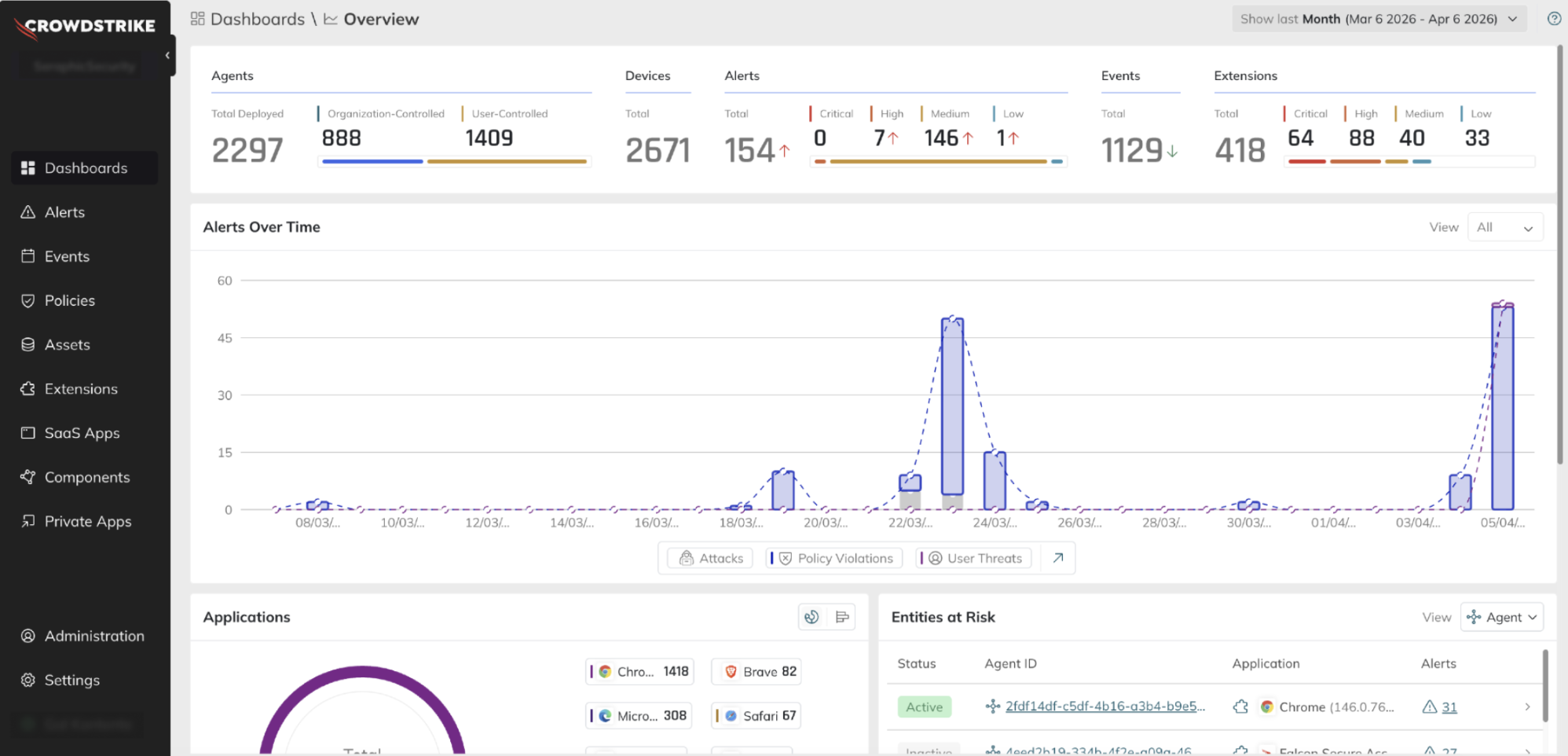Screen dimensions: 1568x756
Task: Click the Components puzzle icon
Action: coord(28,477)
